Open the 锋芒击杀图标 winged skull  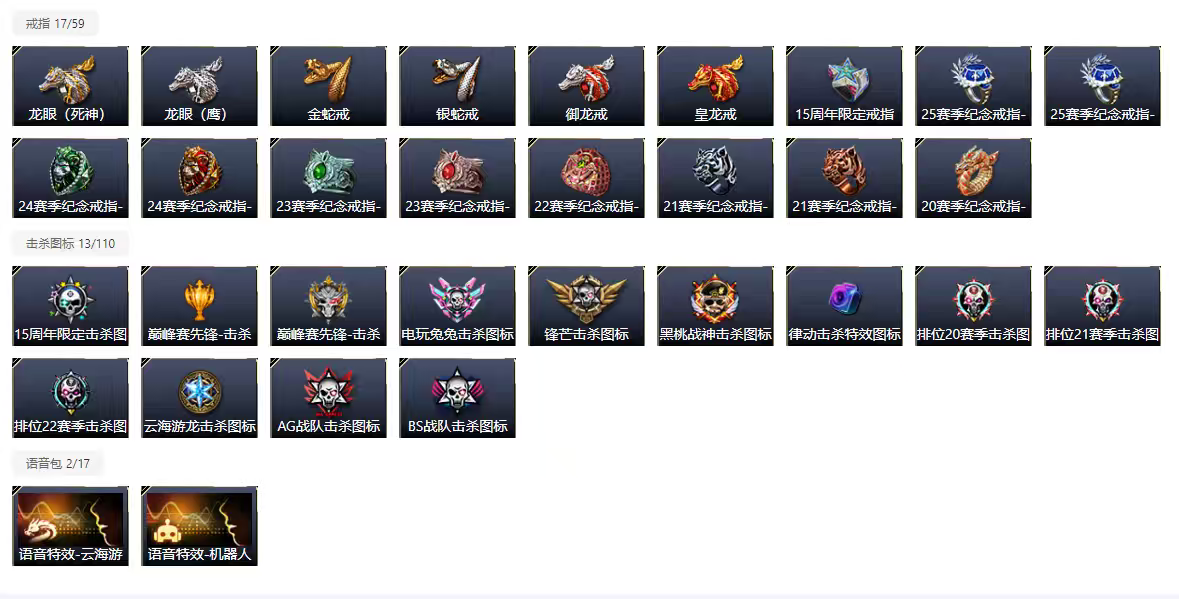[586, 306]
